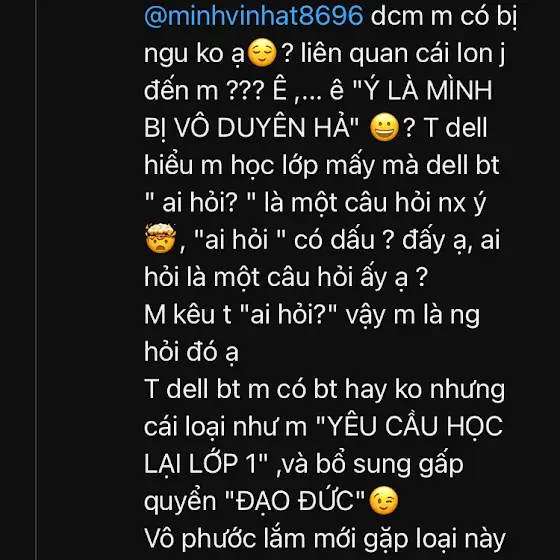560x560 pixels.
Task: Click the winking face emoji after "ĐẠO ĐỨC"
Action: click(384, 500)
